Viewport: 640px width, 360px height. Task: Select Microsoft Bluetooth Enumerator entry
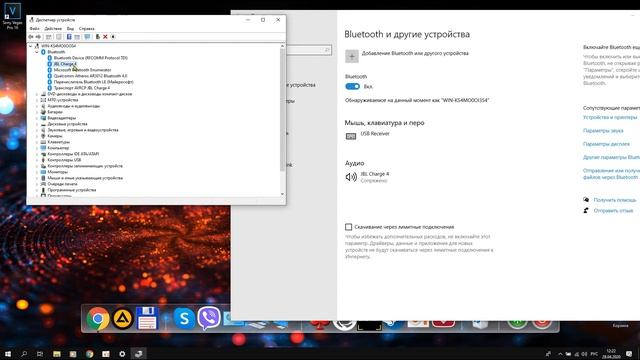pos(82,70)
